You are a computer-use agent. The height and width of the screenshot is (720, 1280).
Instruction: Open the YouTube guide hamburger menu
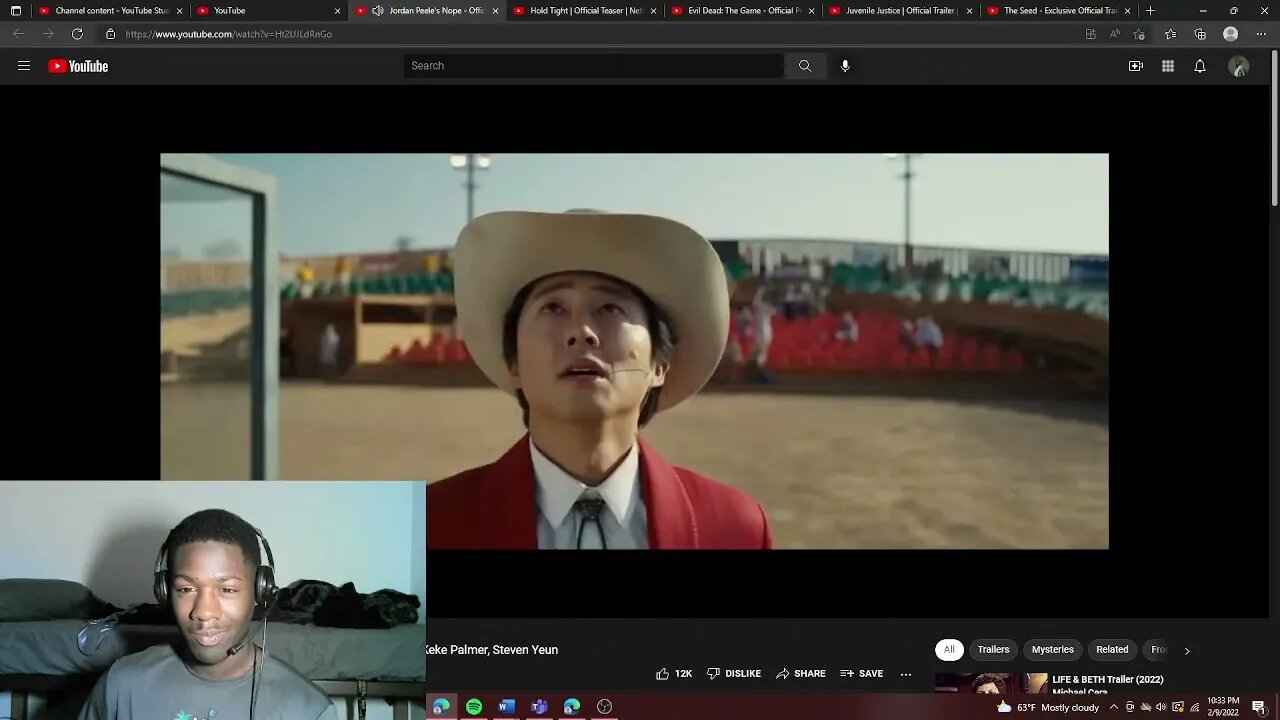(x=24, y=66)
